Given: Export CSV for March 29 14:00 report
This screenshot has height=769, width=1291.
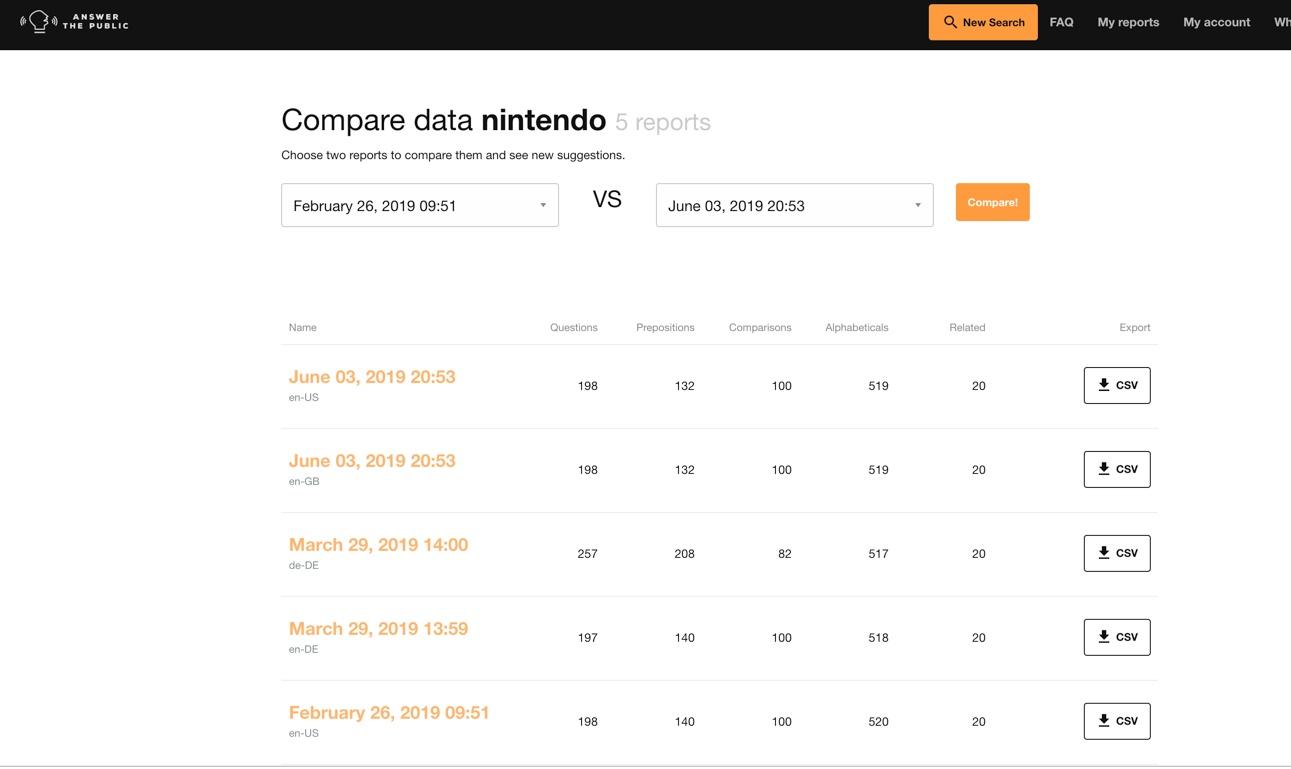Looking at the screenshot, I should pos(1116,553).
